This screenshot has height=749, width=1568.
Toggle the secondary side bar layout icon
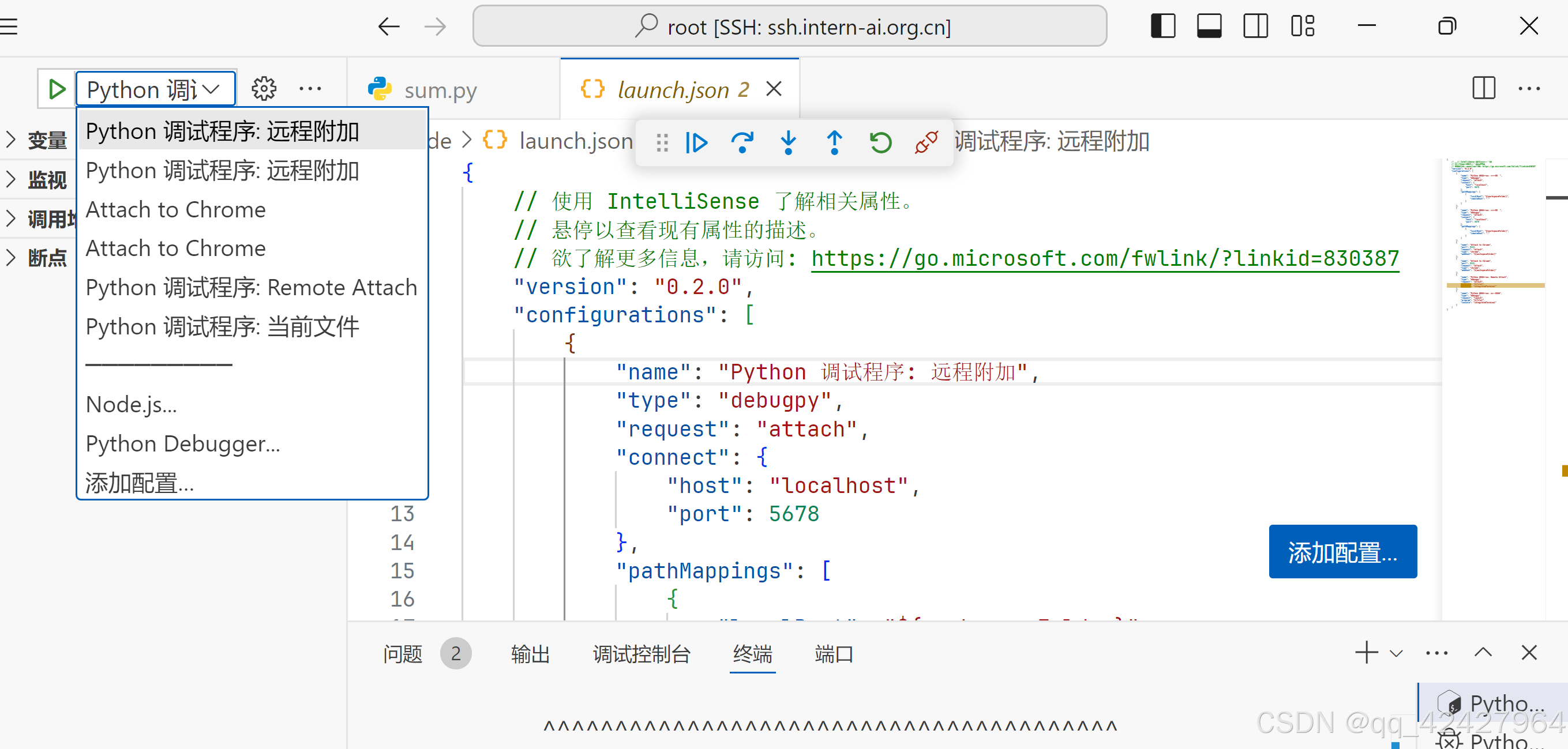click(x=1255, y=26)
